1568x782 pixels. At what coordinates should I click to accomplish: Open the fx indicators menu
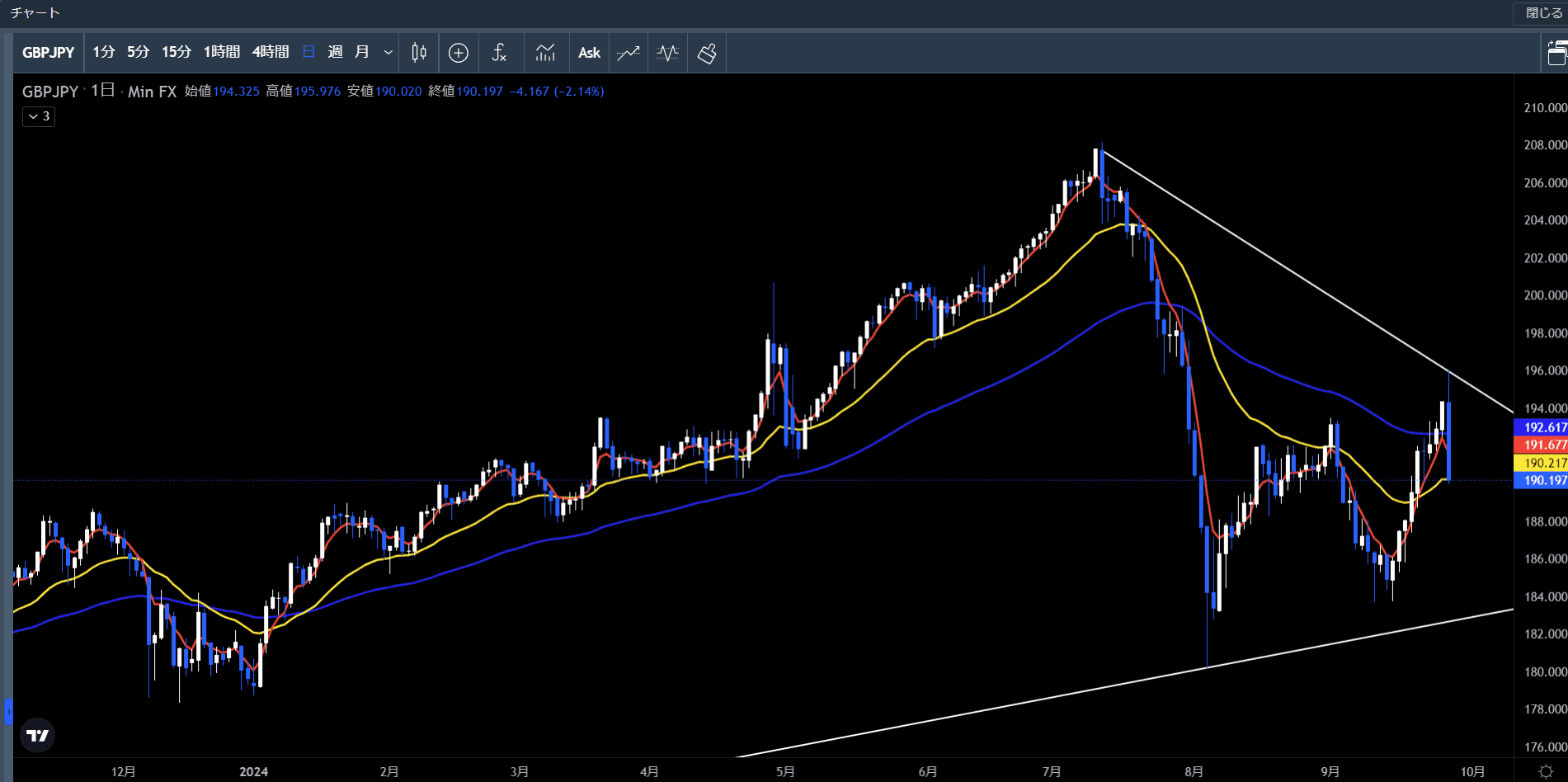(x=499, y=53)
